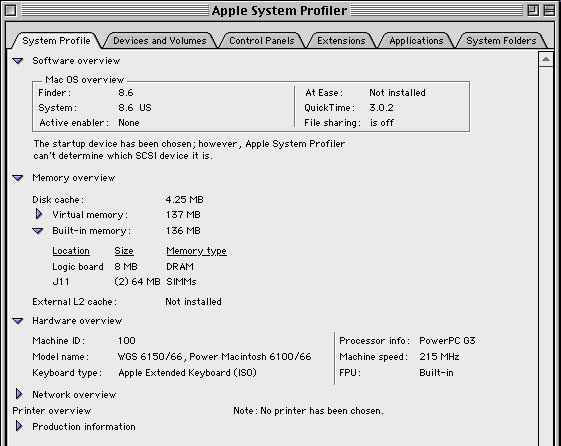This screenshot has width=561, height=446.
Task: Collapse the Hardware overview section
Action: click(x=18, y=321)
